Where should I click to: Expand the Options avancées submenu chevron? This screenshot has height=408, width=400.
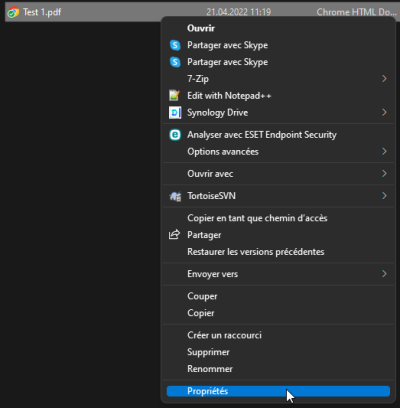tap(384, 152)
